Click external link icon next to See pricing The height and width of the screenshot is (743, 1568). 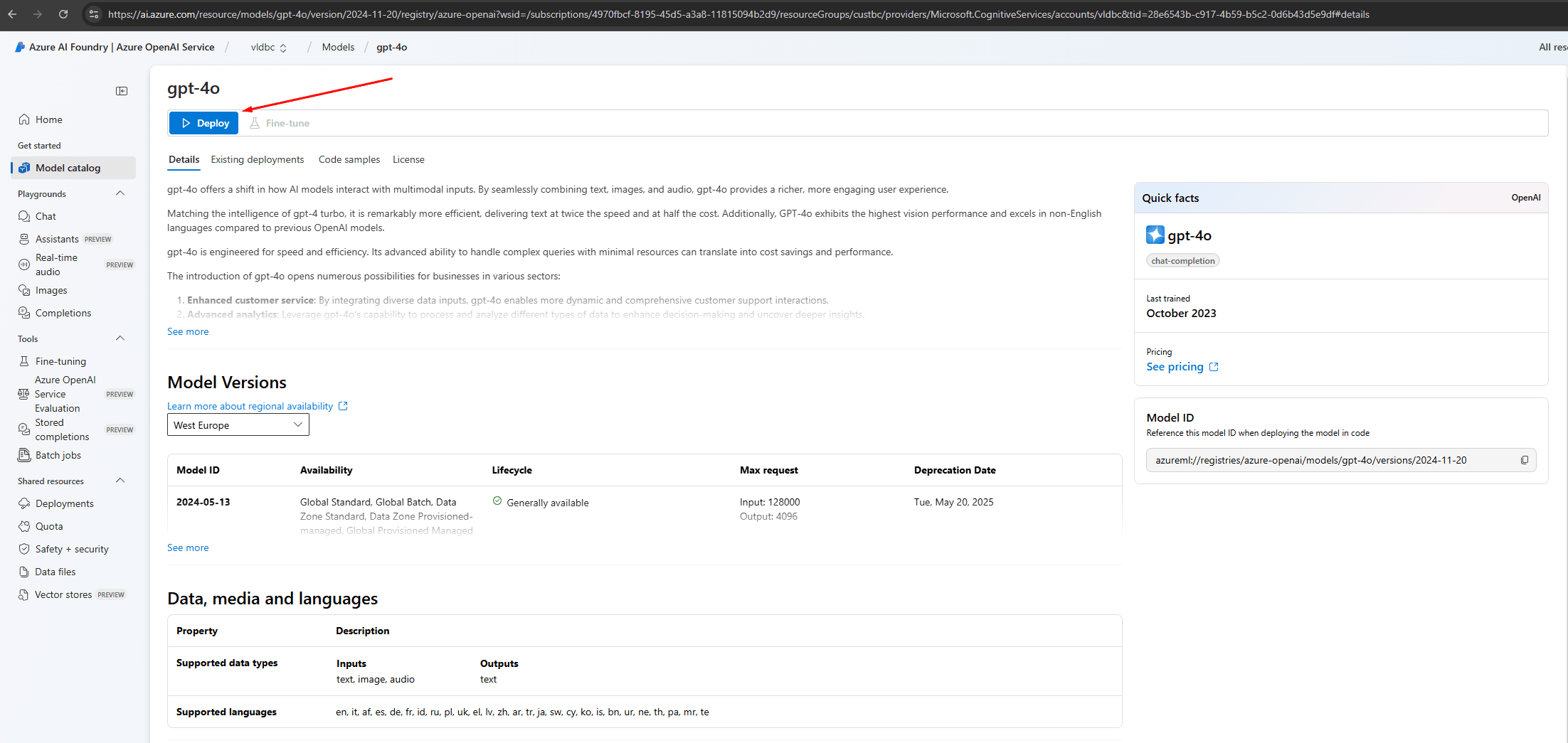pos(1214,367)
